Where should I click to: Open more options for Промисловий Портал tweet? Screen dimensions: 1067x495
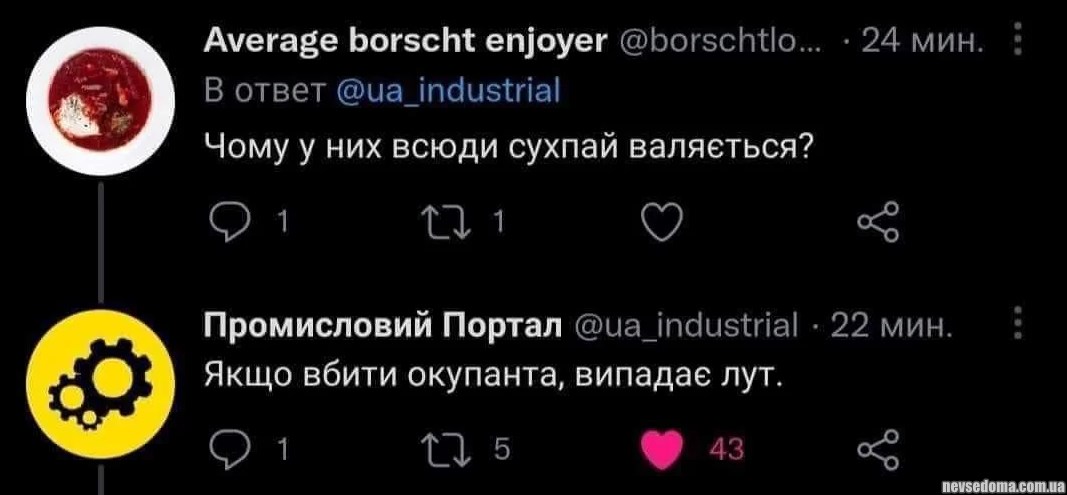(x=1018, y=327)
